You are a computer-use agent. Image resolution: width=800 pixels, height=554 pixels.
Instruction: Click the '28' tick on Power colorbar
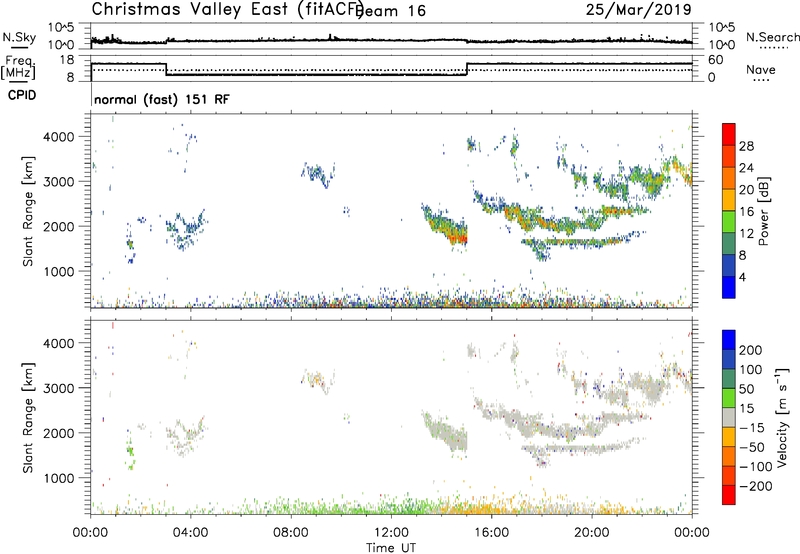746,146
